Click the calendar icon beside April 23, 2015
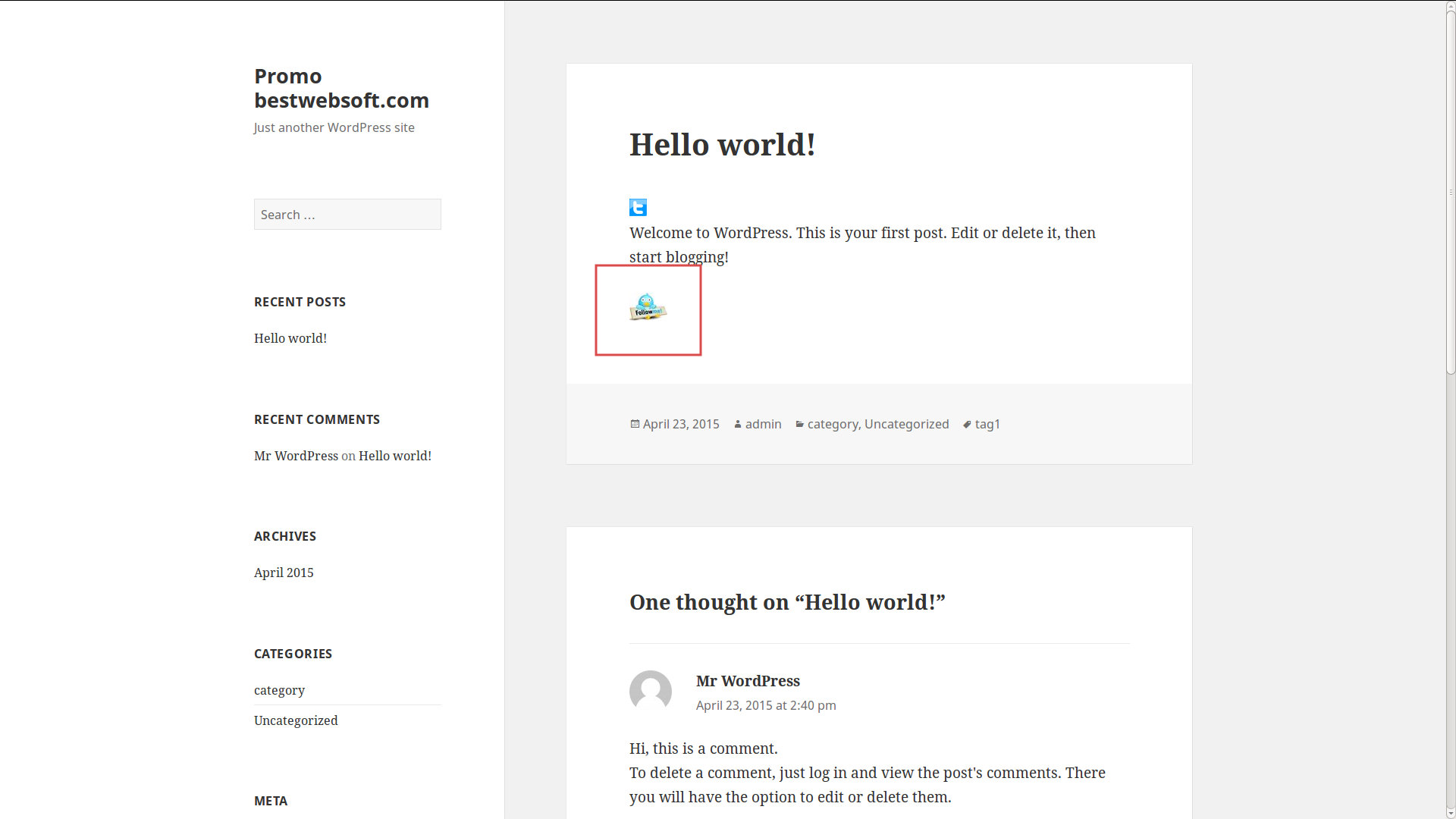Screen dimensions: 1456x819 (635, 424)
